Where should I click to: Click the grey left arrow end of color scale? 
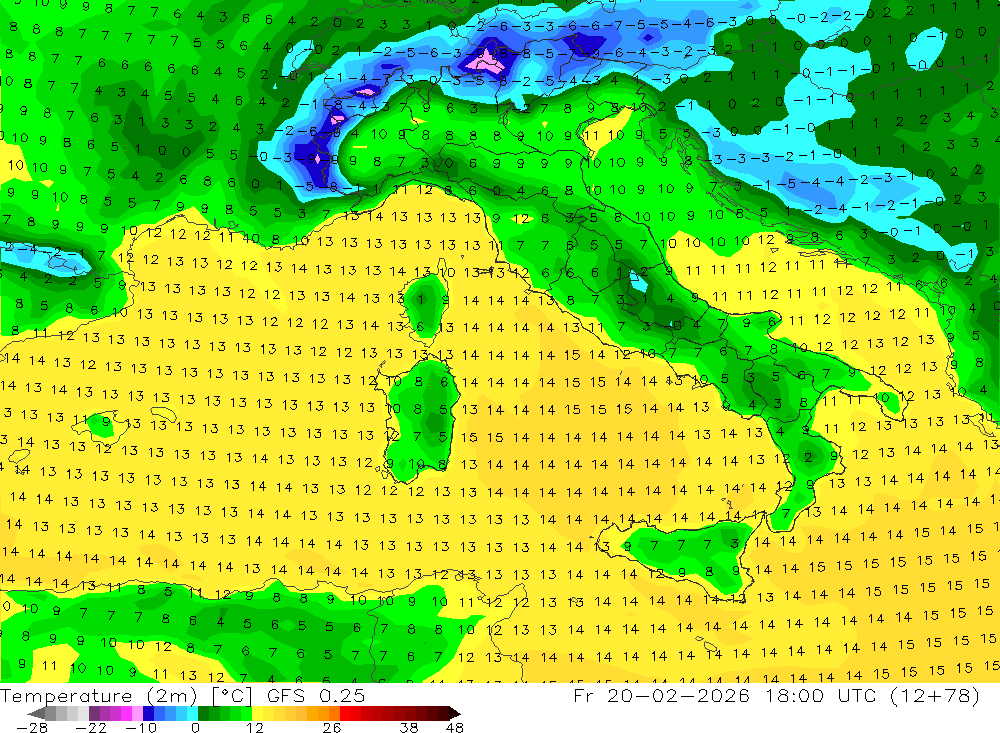pos(37,713)
